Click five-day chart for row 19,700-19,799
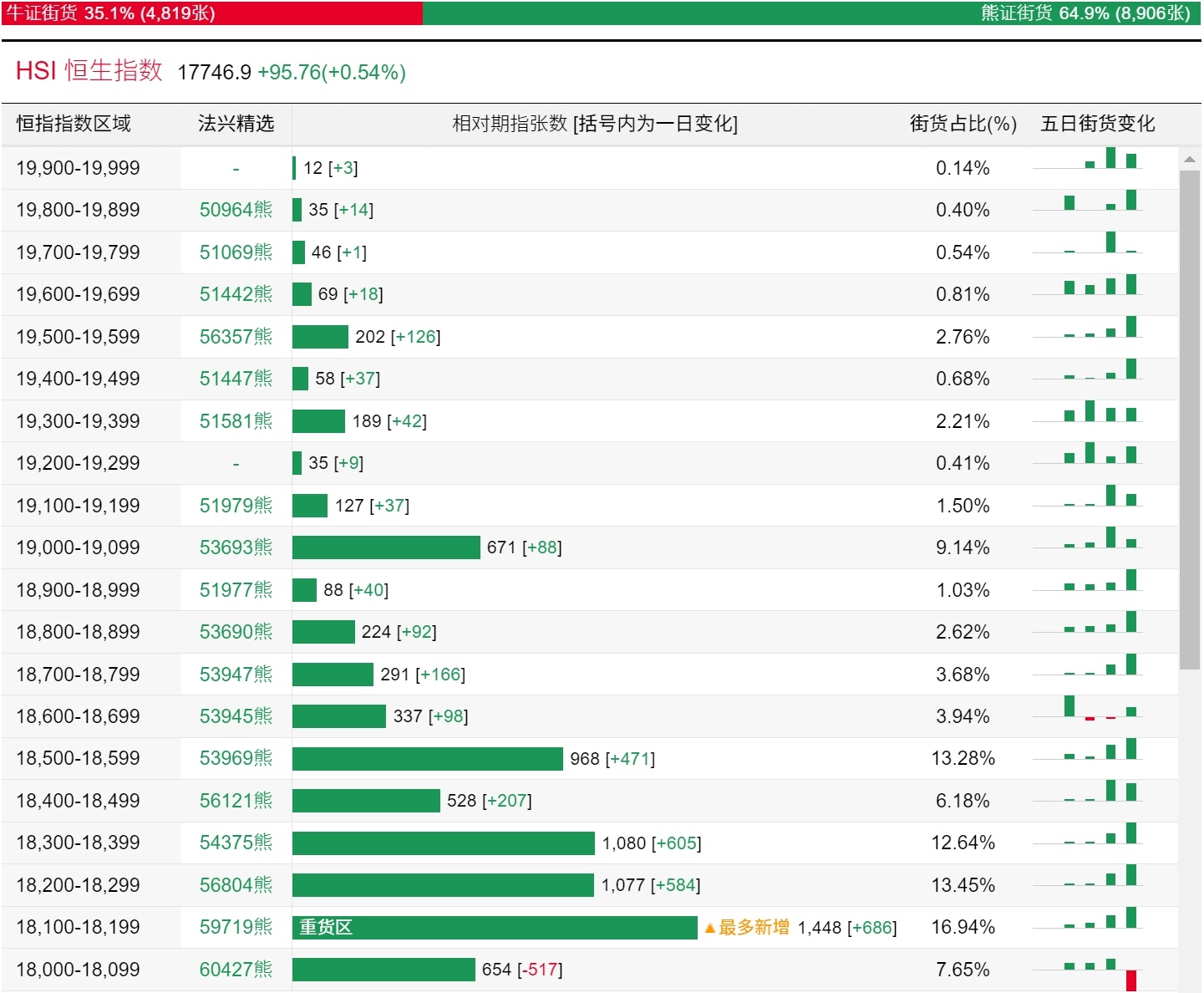 click(1087, 243)
